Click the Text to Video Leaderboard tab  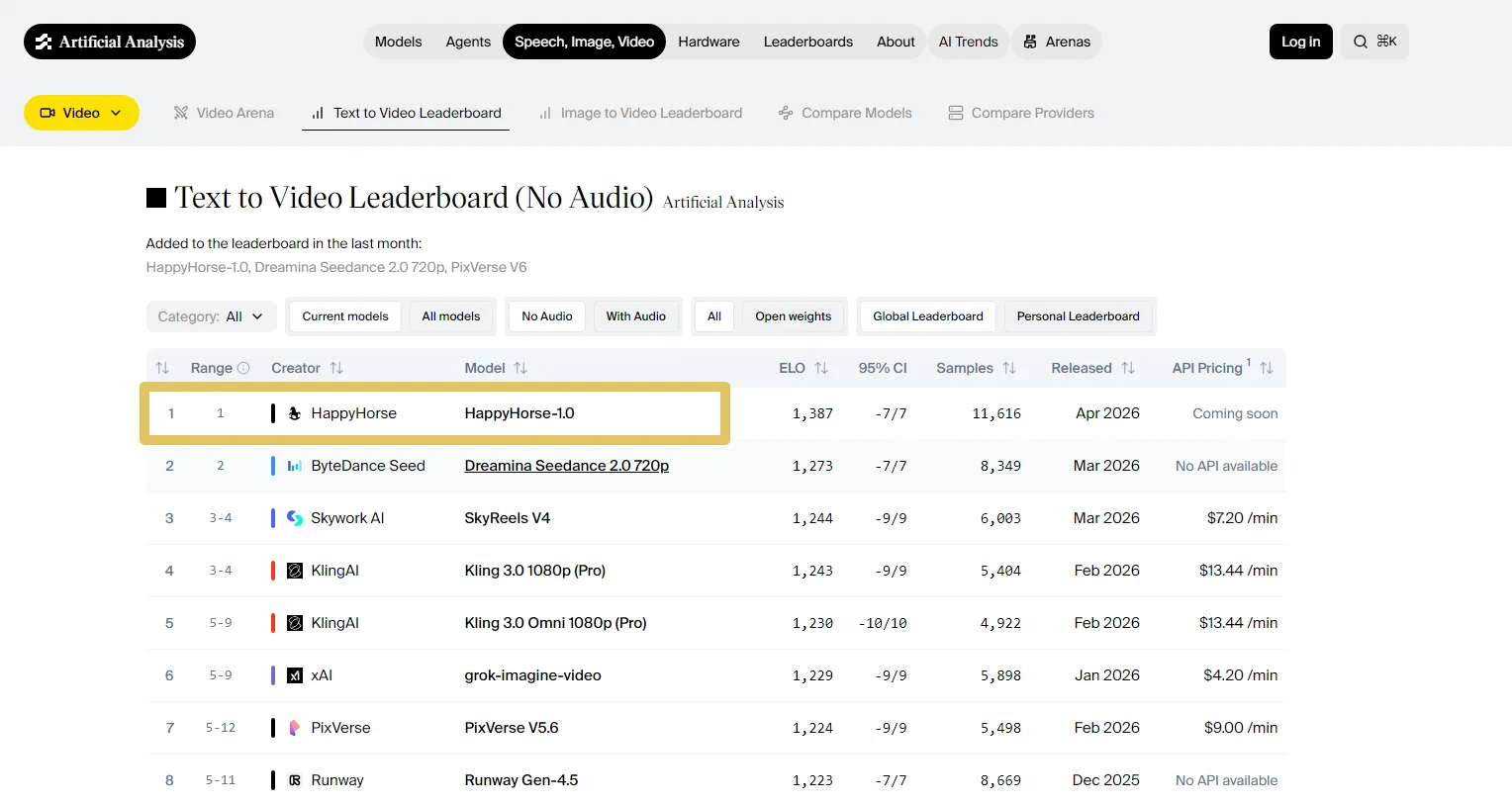[x=406, y=113]
